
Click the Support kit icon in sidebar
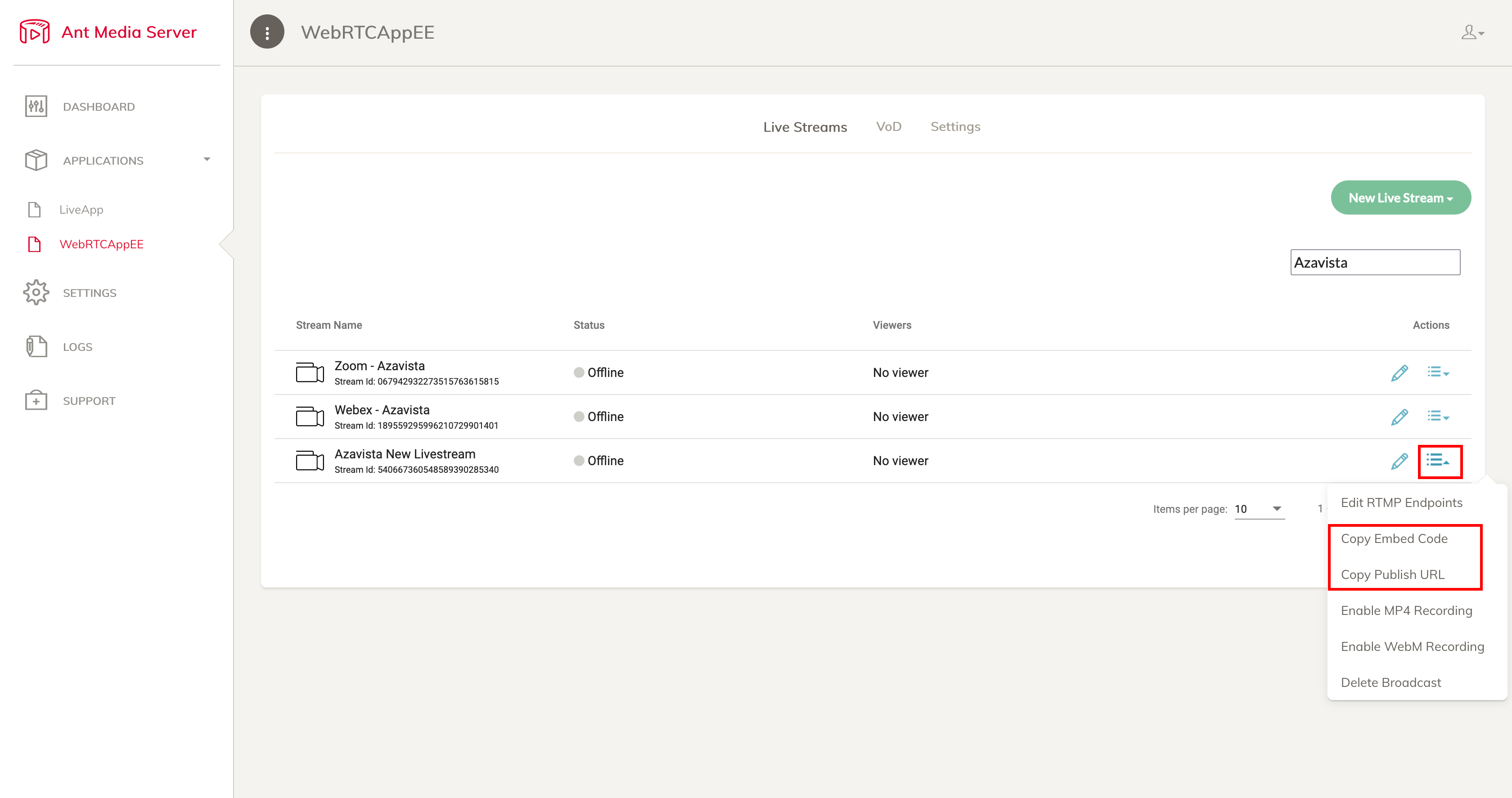pos(36,400)
